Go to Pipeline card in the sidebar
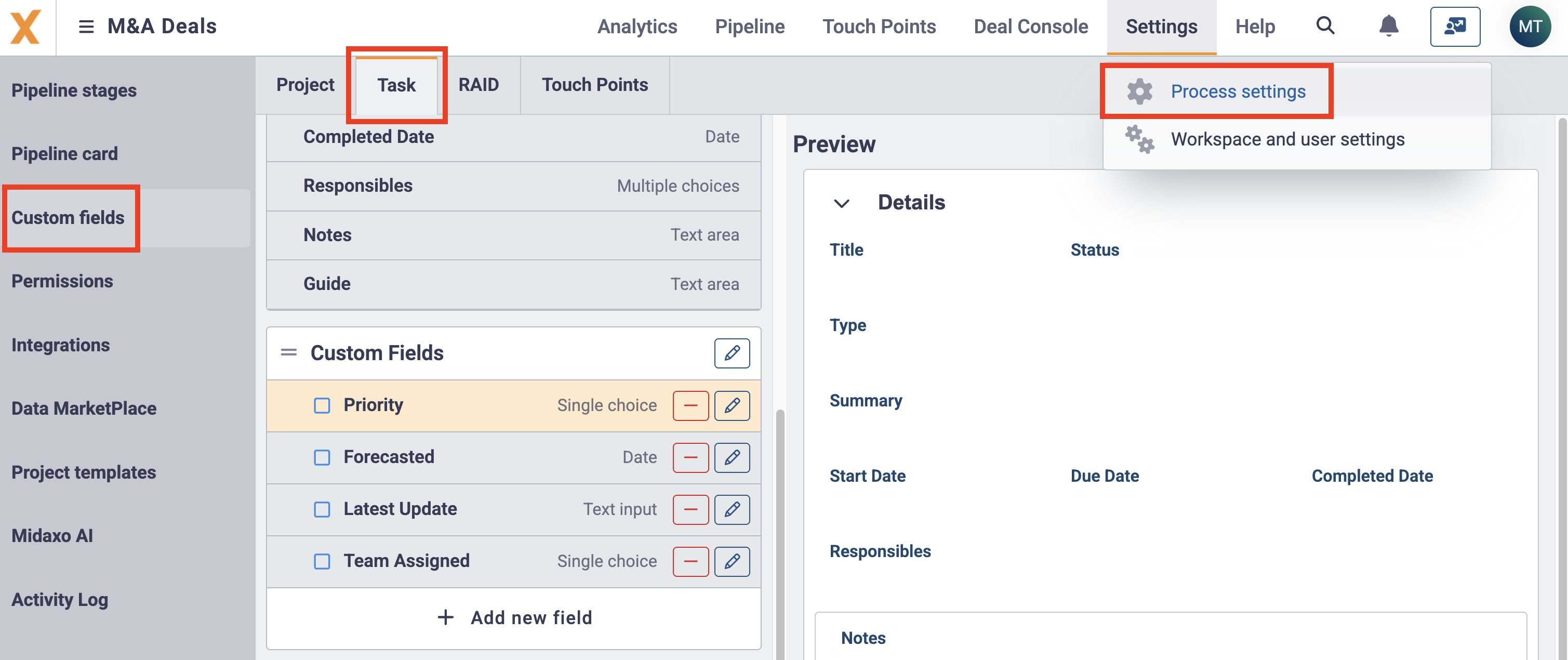This screenshot has height=660, width=1568. (x=64, y=154)
